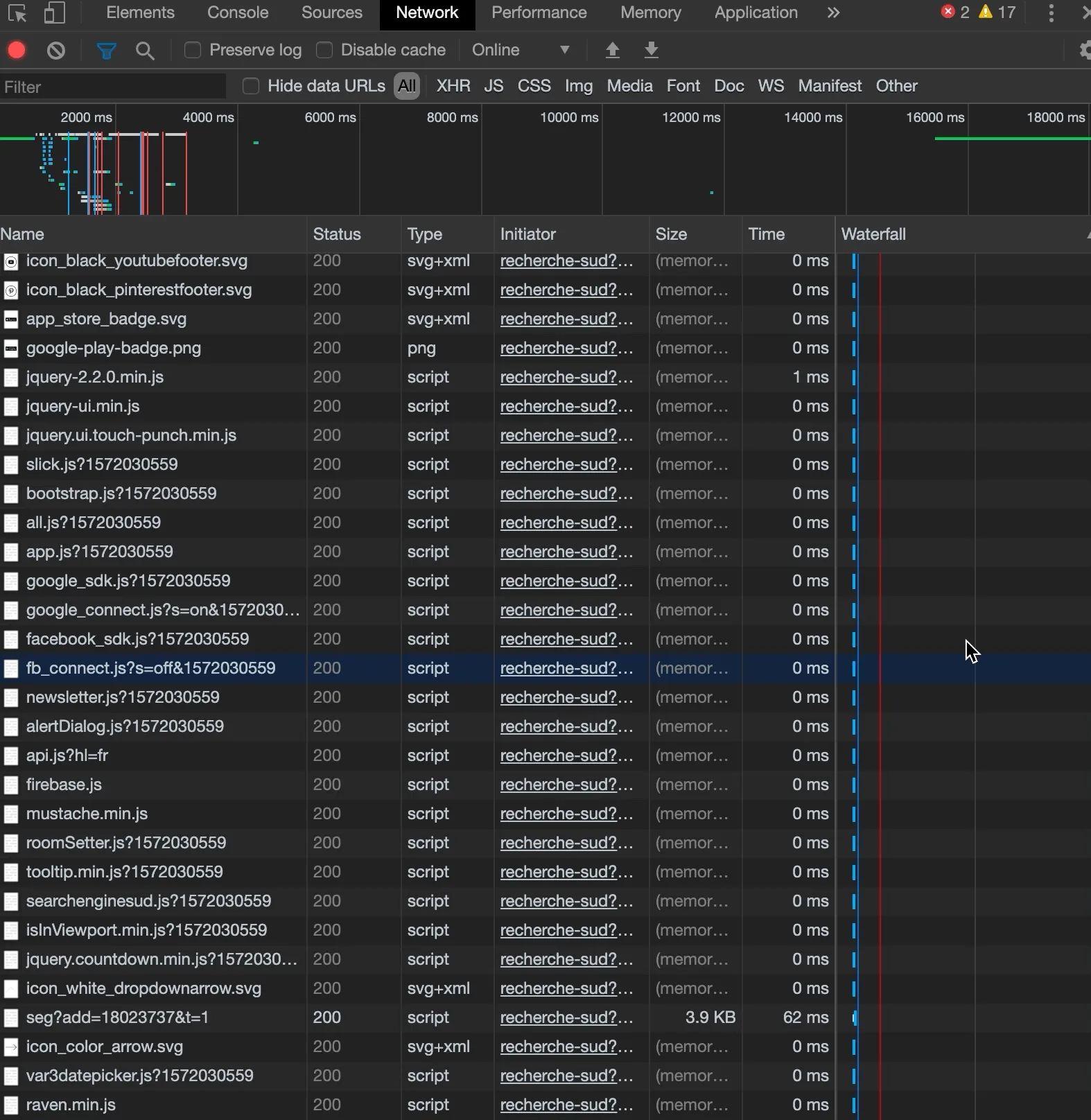Open the DevTools three-dot menu

click(1051, 13)
